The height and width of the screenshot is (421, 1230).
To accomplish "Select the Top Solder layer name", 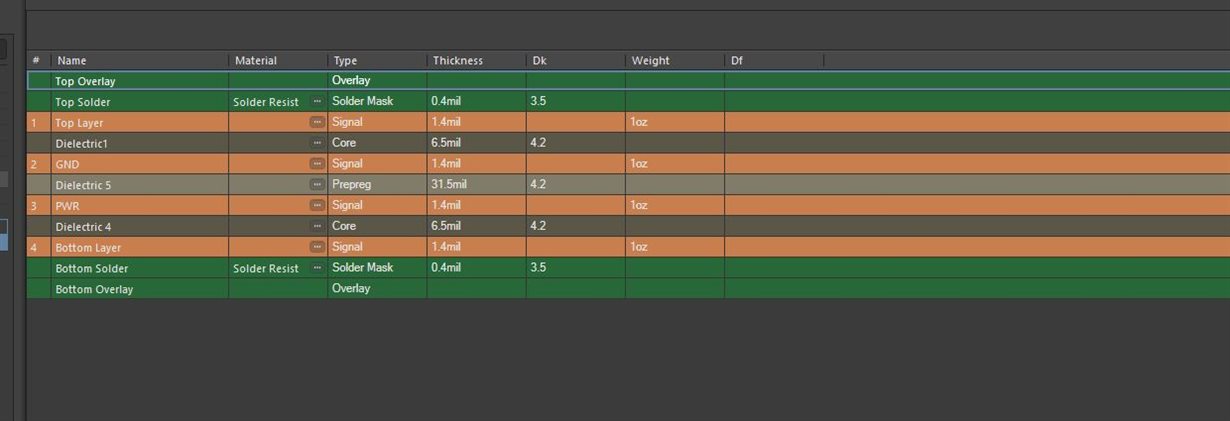I will (82, 102).
